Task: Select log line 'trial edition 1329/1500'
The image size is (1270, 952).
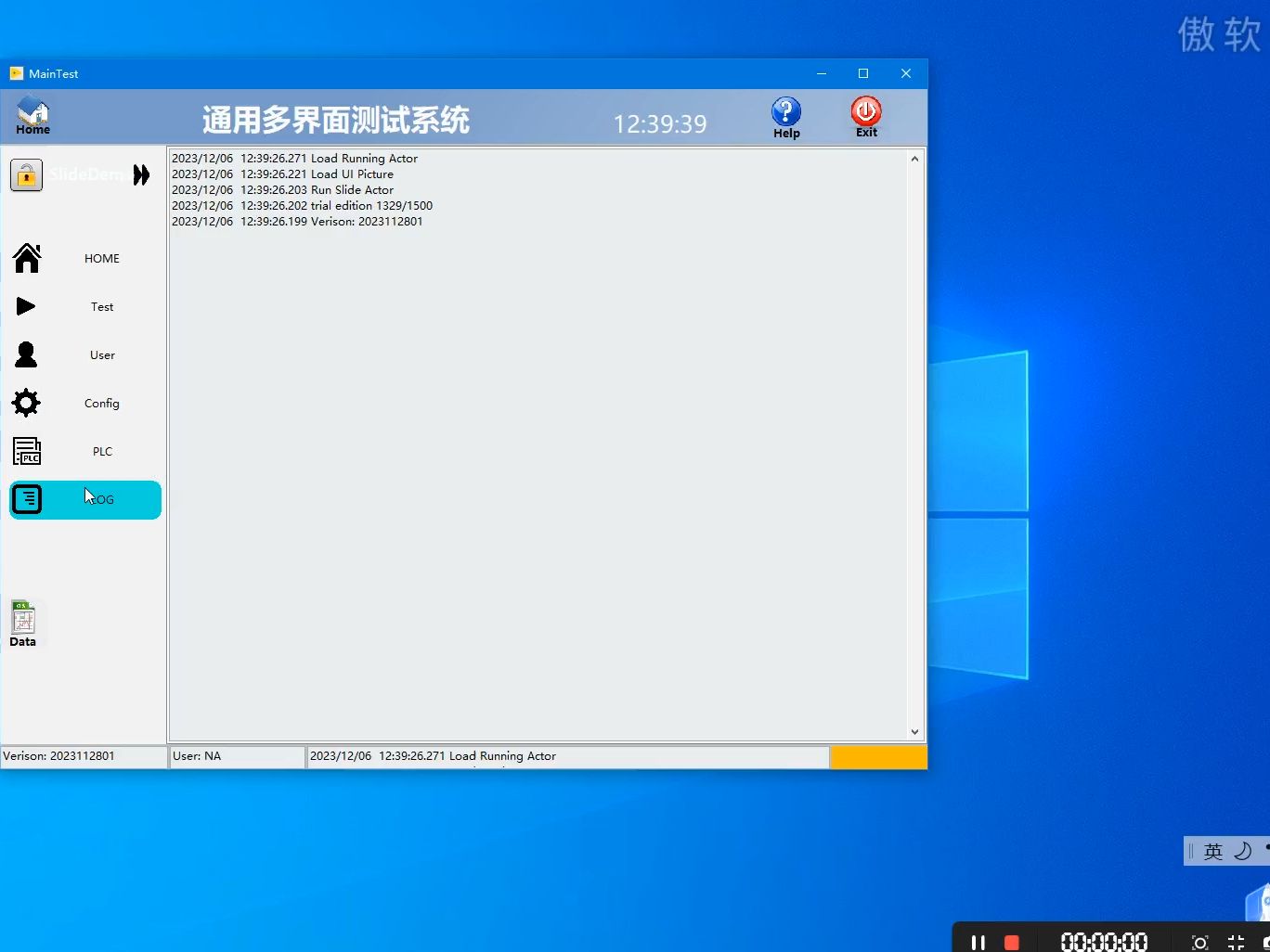Action: tap(303, 206)
